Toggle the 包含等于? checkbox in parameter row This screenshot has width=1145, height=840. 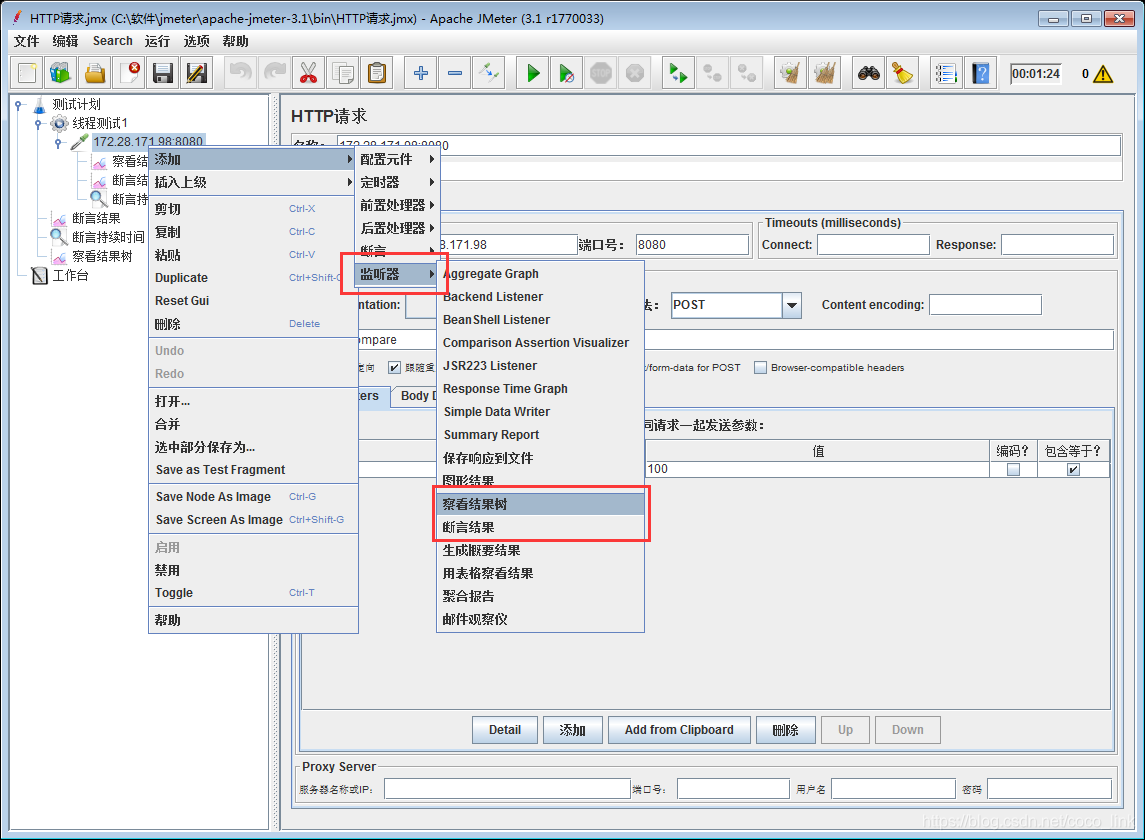tap(1073, 470)
